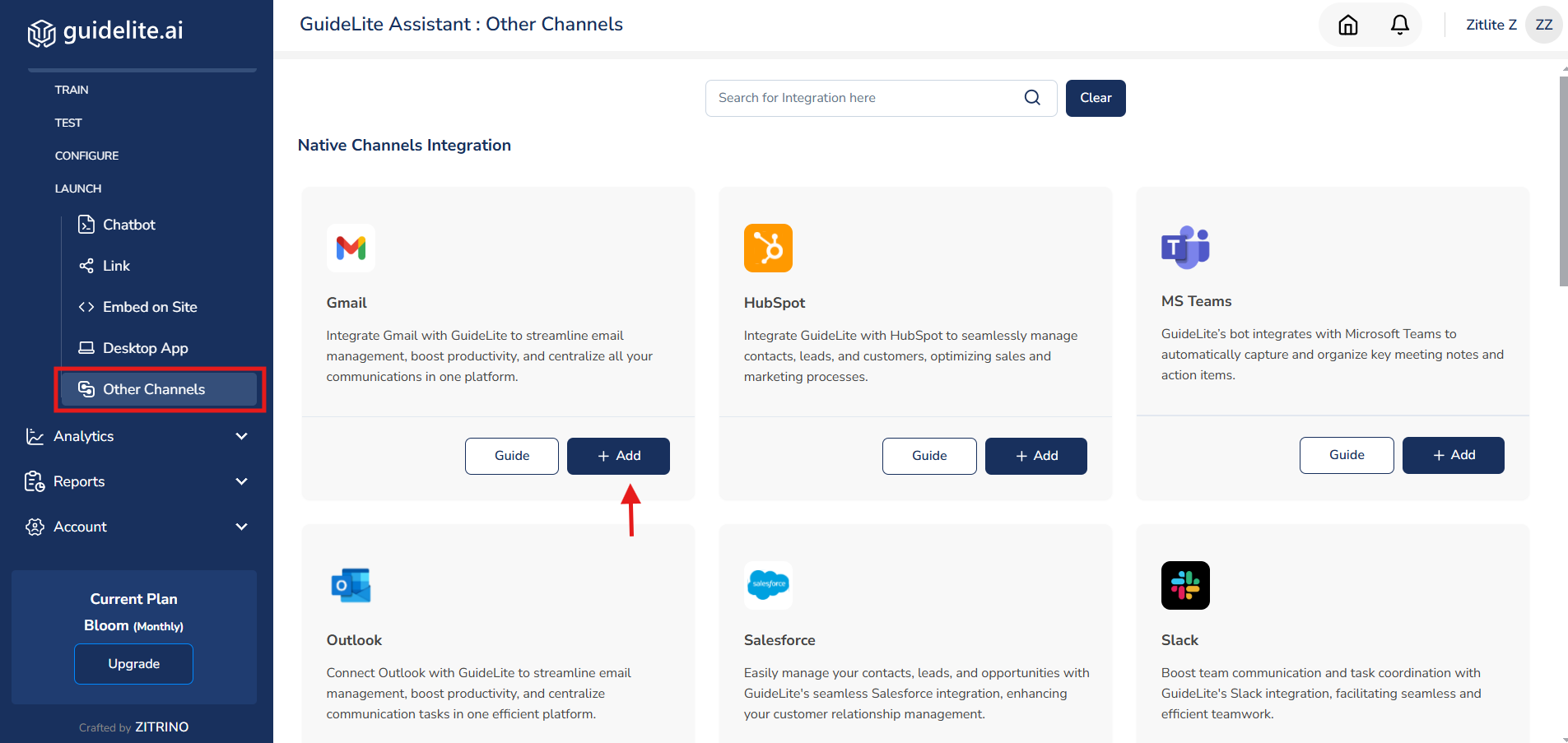Expand the Analytics chevron
The width and height of the screenshot is (1568, 743).
click(x=241, y=436)
